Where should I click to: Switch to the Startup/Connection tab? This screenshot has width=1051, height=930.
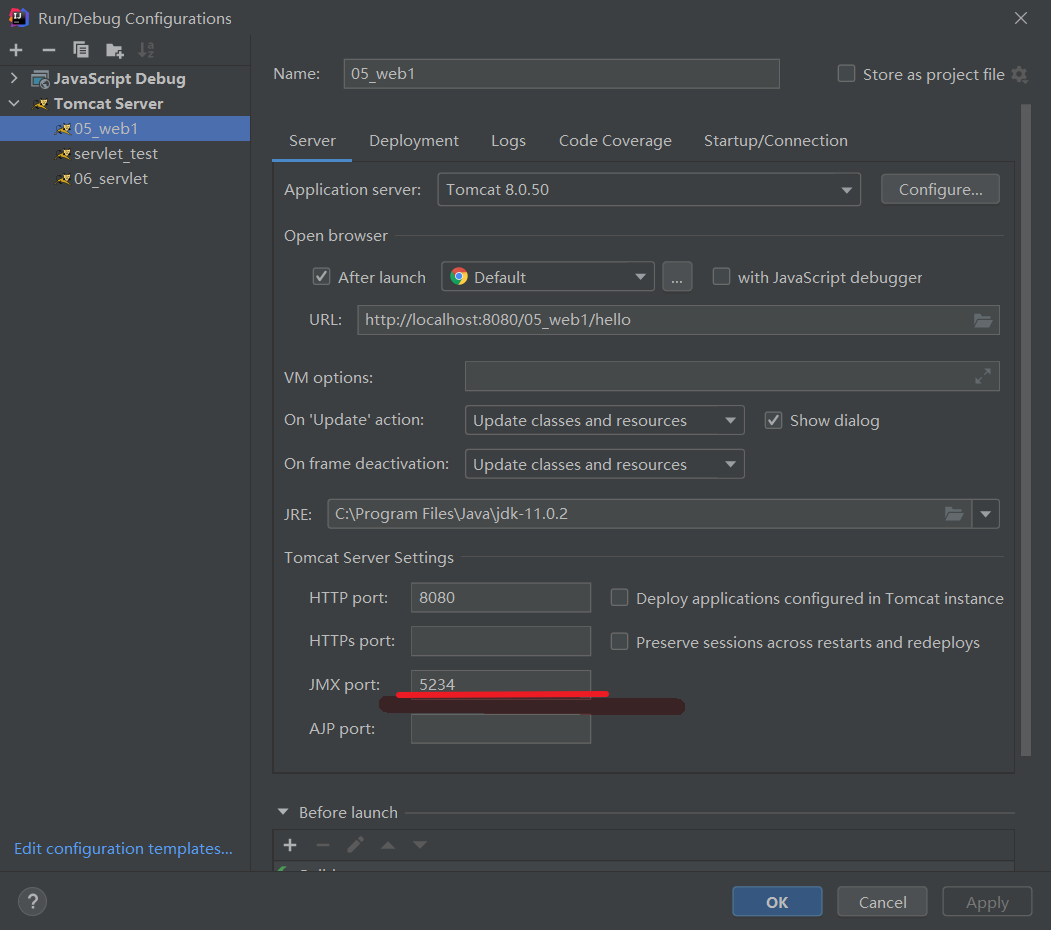coord(776,141)
